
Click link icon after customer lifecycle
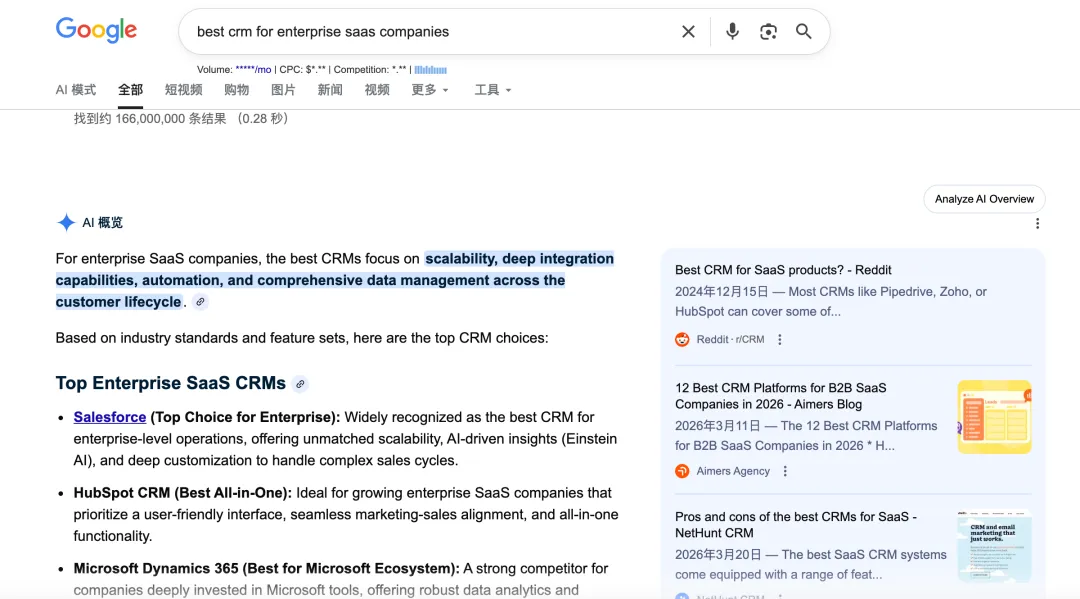[200, 302]
